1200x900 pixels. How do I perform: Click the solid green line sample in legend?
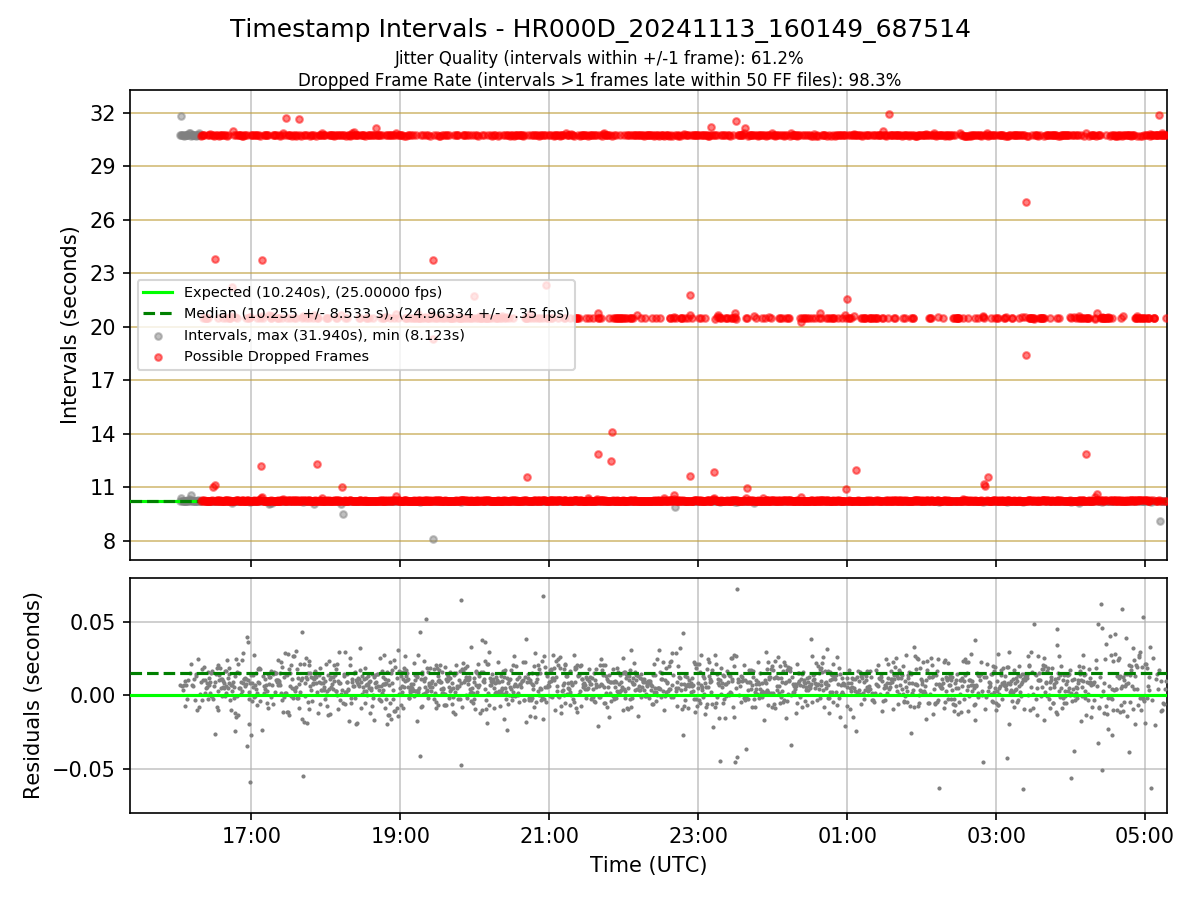pos(159,292)
